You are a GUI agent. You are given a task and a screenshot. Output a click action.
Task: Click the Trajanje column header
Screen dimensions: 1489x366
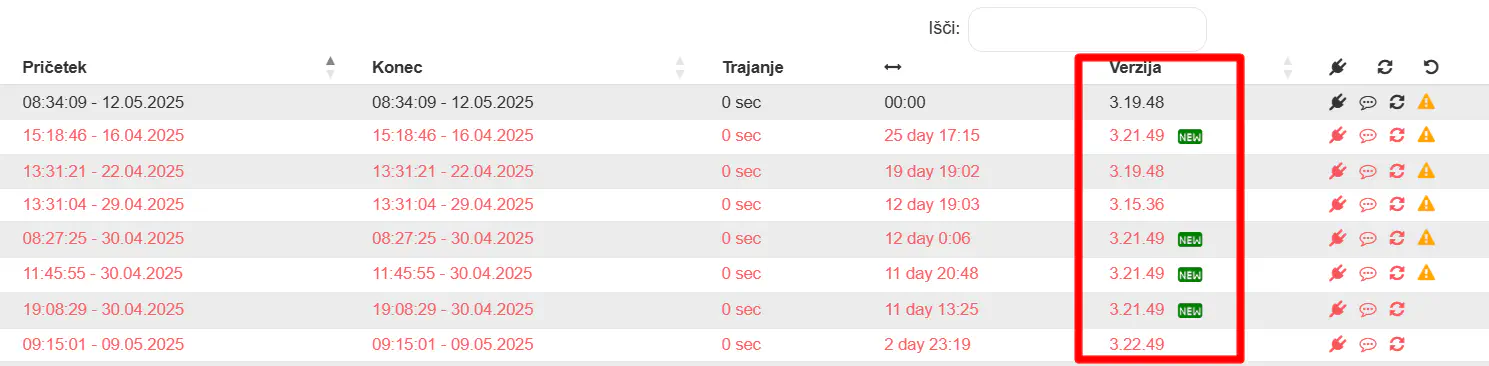tap(752, 68)
